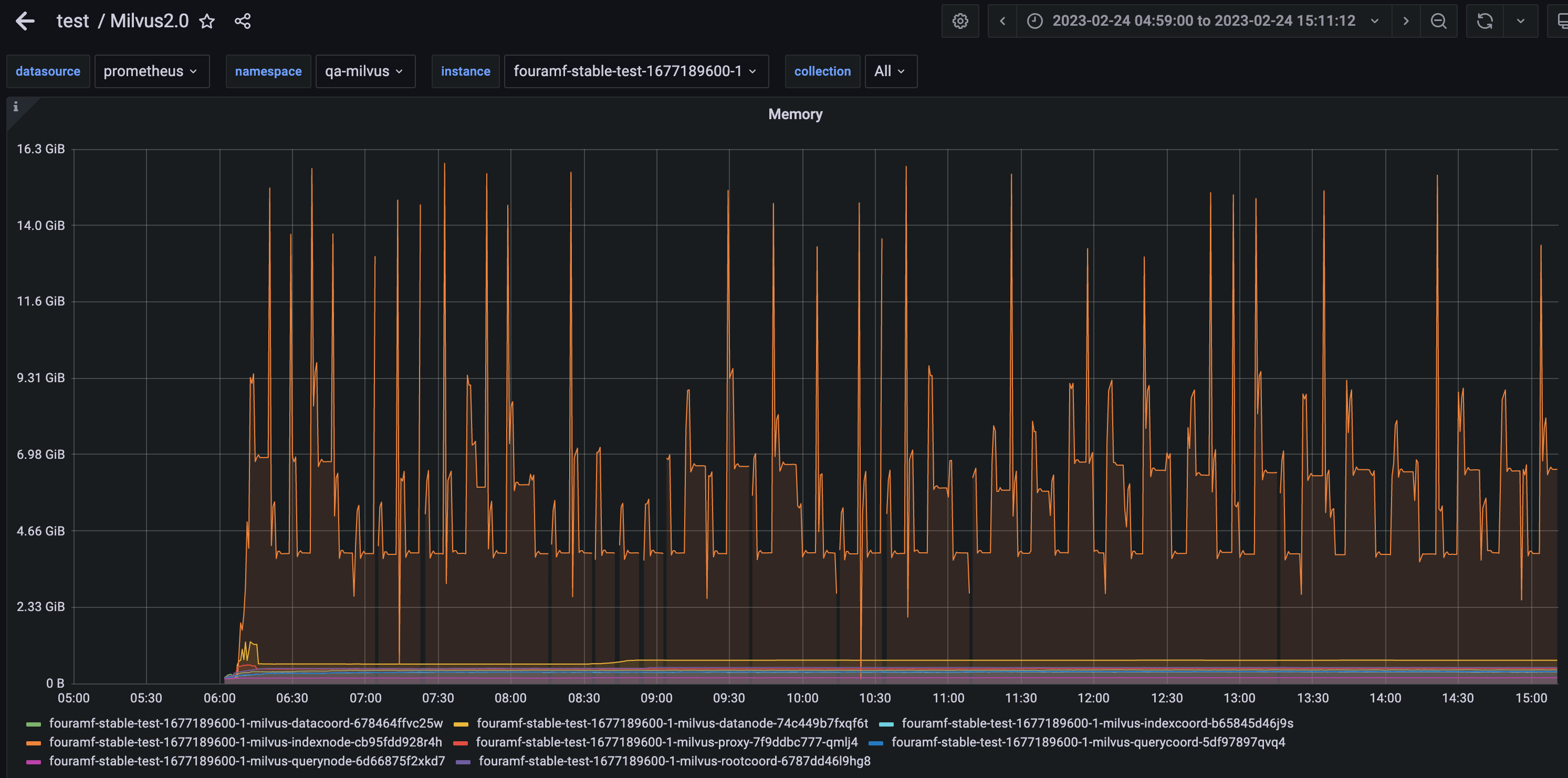Click the Memory panel title
The height and width of the screenshot is (778, 1568).
click(795, 114)
